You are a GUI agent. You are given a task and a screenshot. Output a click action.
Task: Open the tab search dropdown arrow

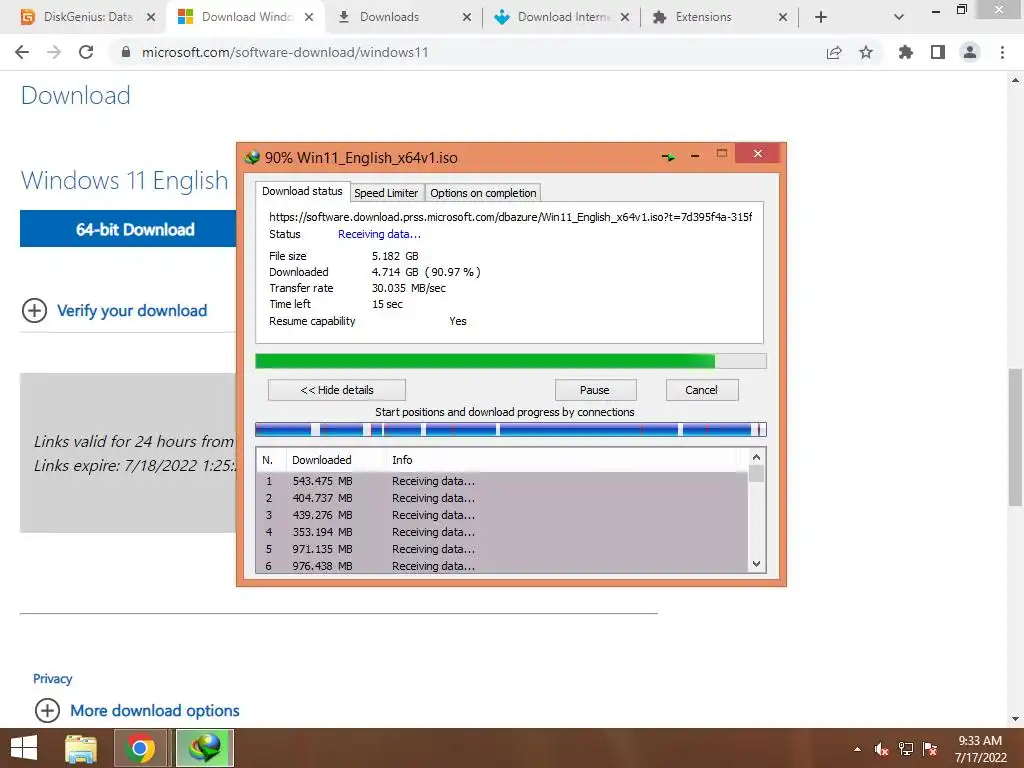(x=899, y=18)
